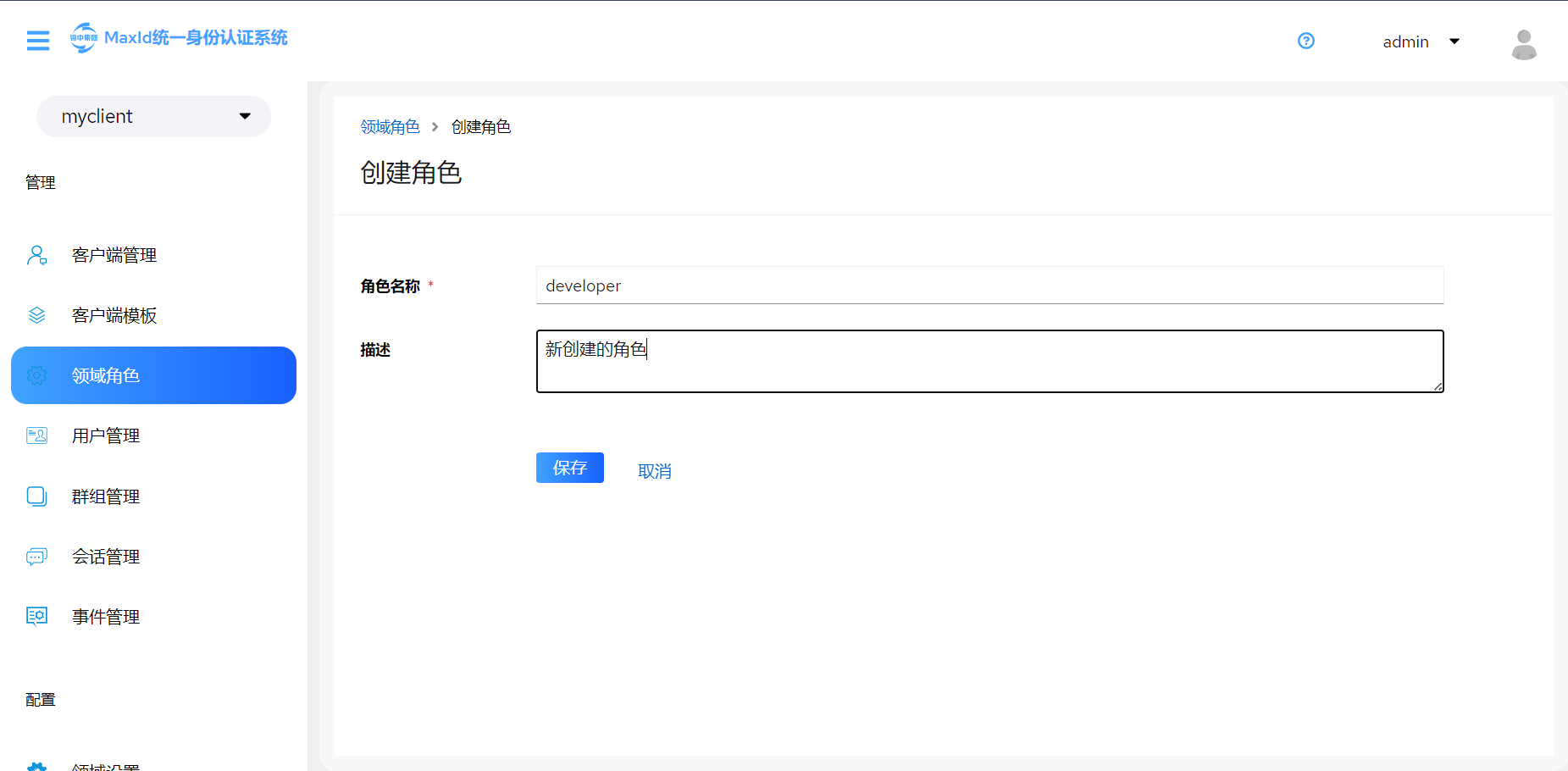This screenshot has height=771, width=1568.
Task: Toggle the hamburger sidebar menu
Action: pos(38,41)
